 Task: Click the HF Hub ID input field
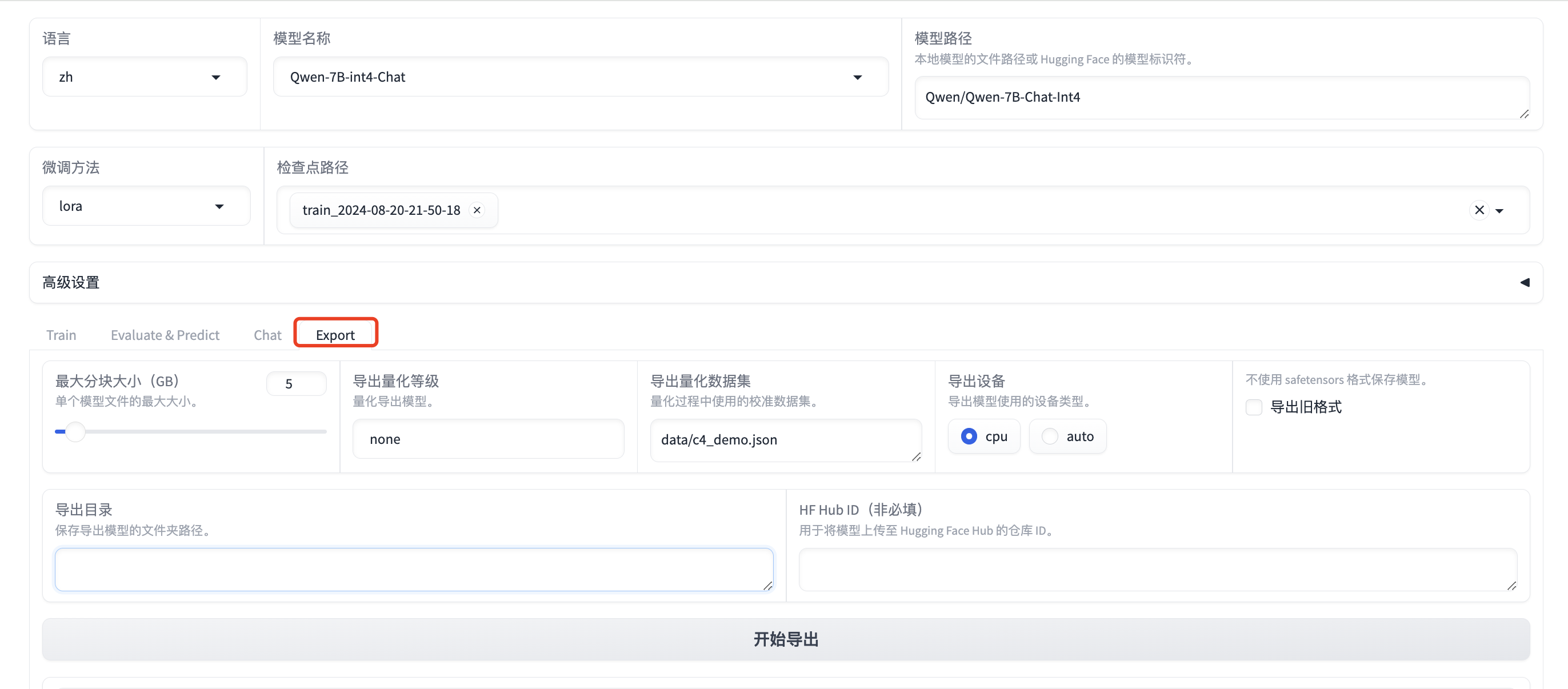[1157, 570]
